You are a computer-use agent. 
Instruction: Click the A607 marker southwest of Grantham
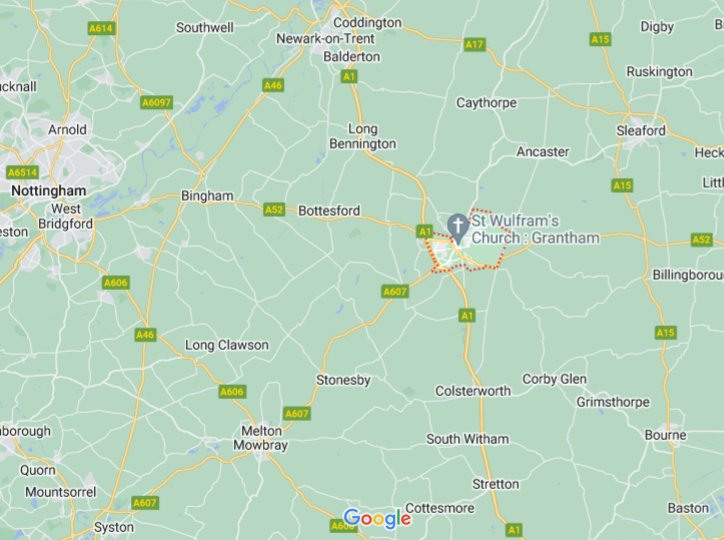tap(395, 292)
